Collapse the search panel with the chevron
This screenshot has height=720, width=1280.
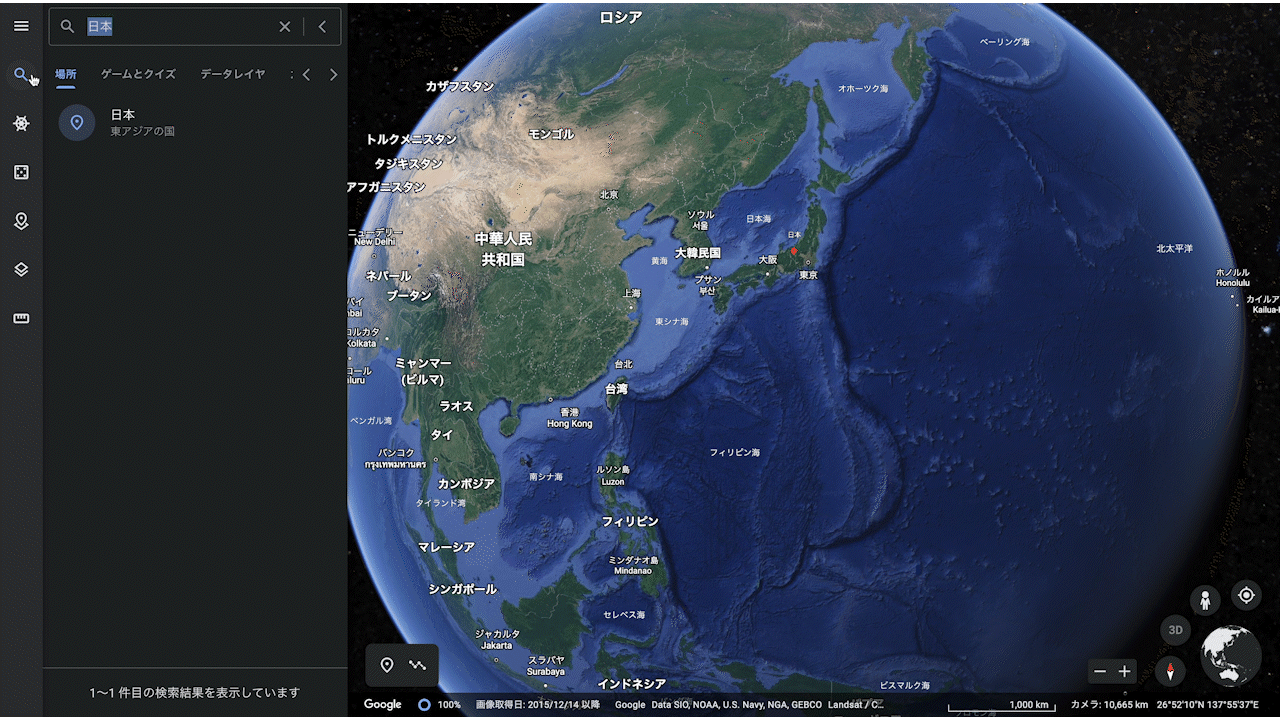(x=322, y=27)
